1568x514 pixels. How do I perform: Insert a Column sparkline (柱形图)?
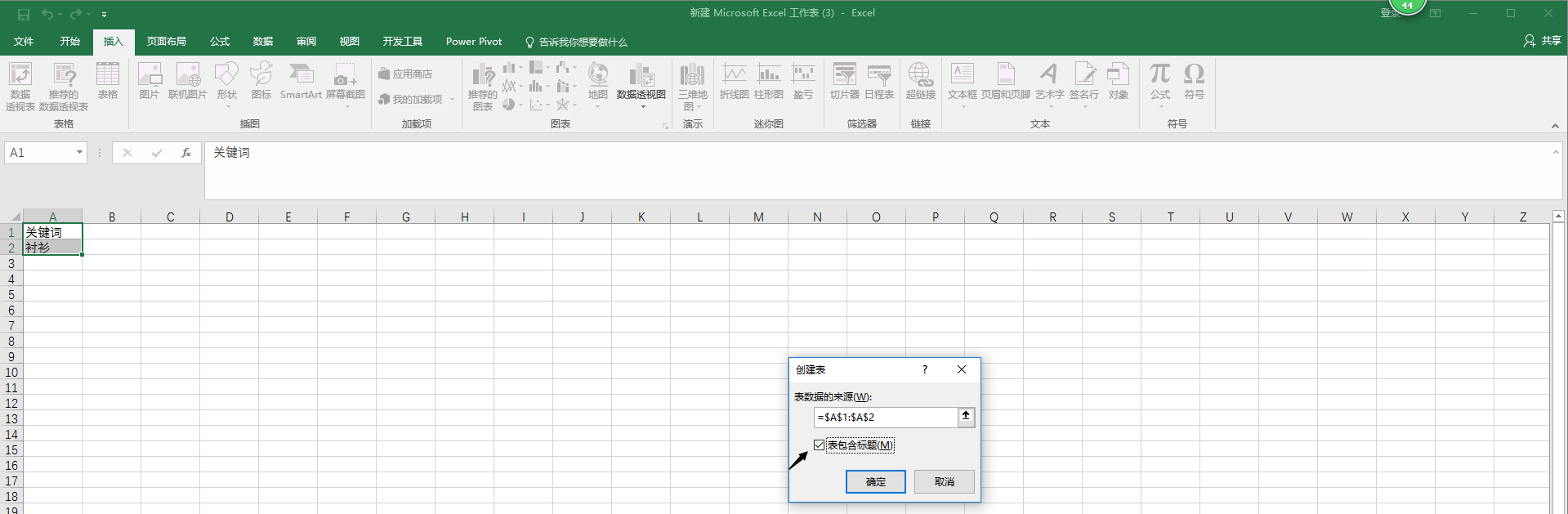pos(769,81)
